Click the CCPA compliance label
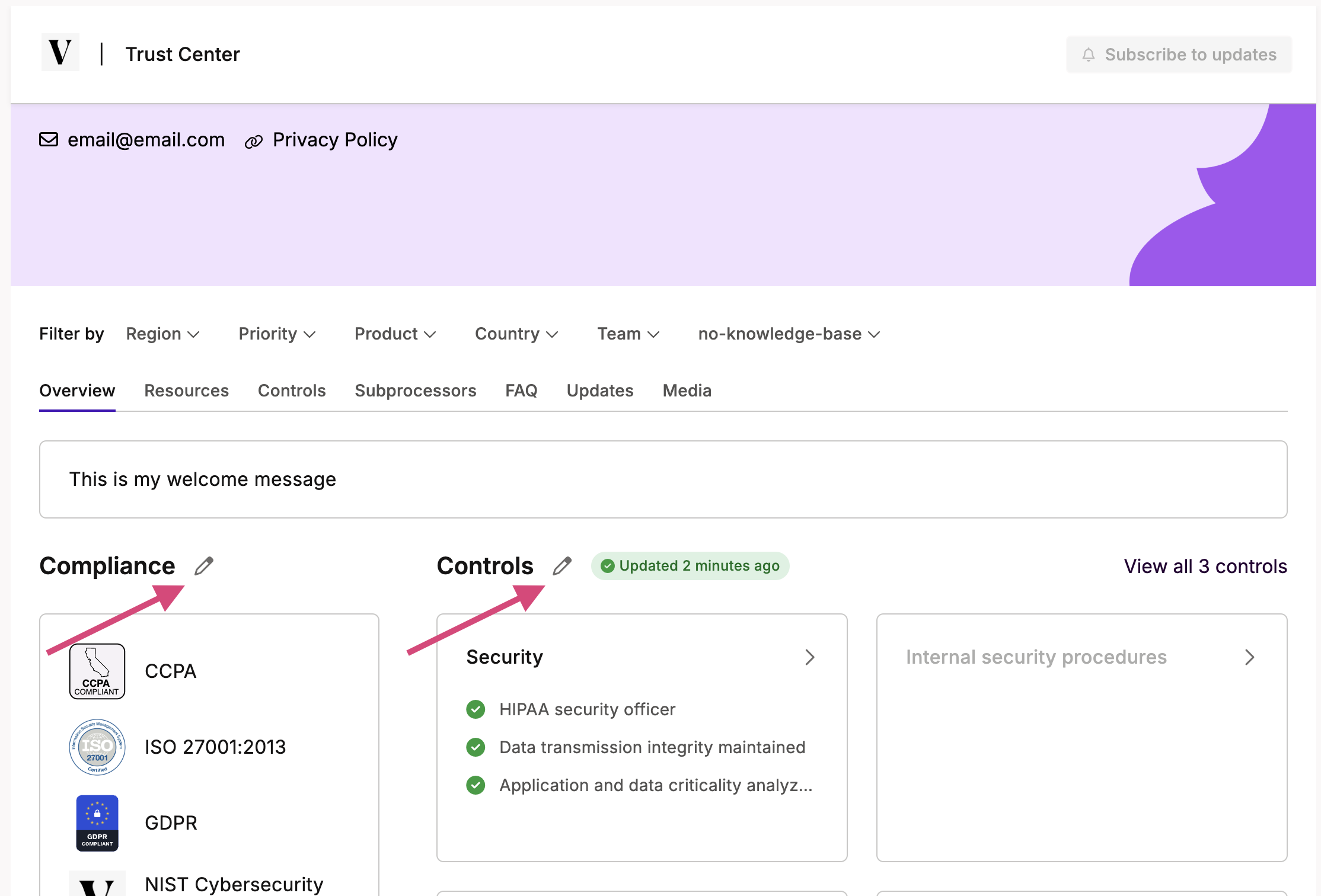This screenshot has height=896, width=1321. coord(171,671)
